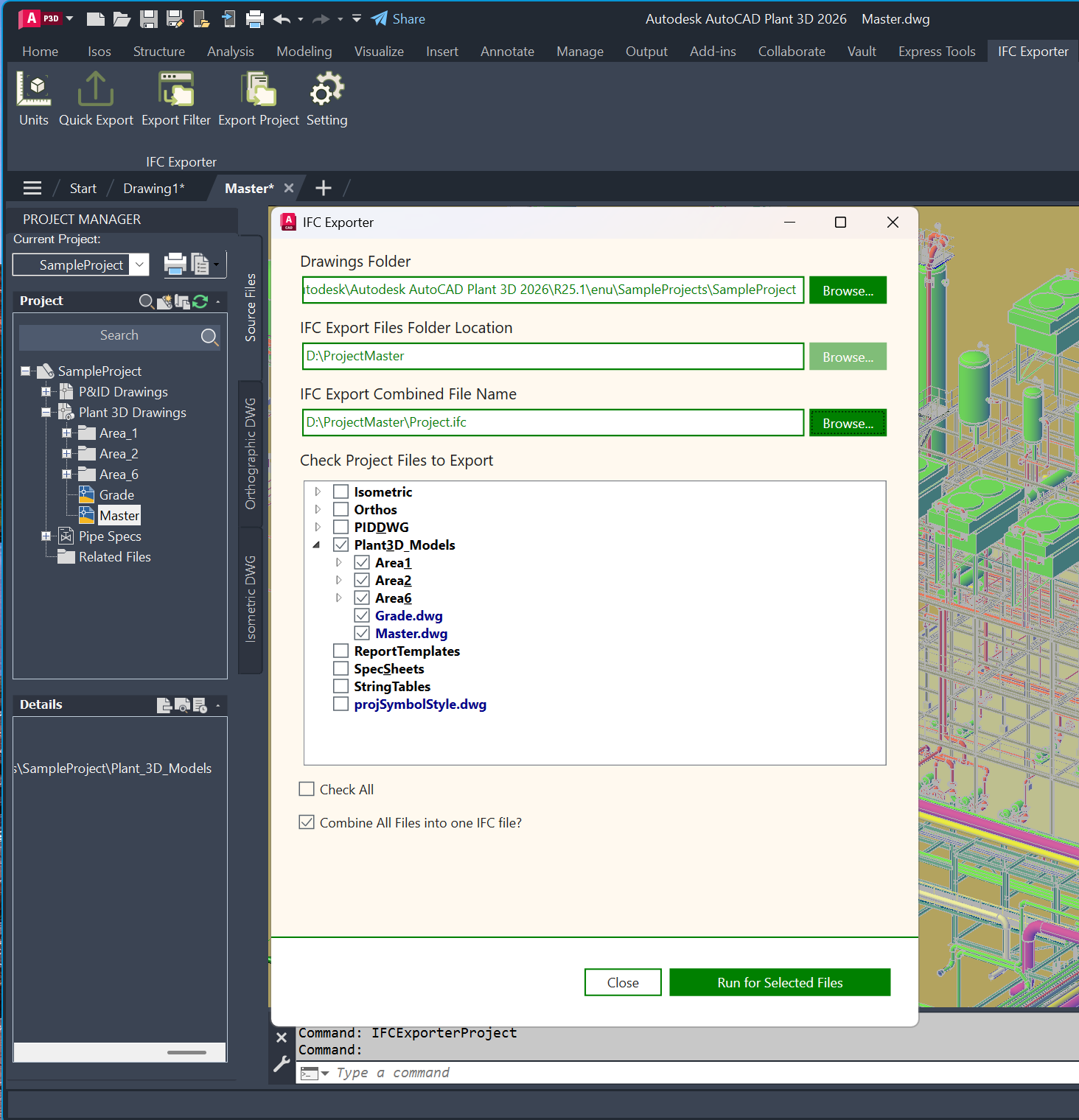Click Run for Selected Files button
1079x1120 pixels.
[x=780, y=982]
